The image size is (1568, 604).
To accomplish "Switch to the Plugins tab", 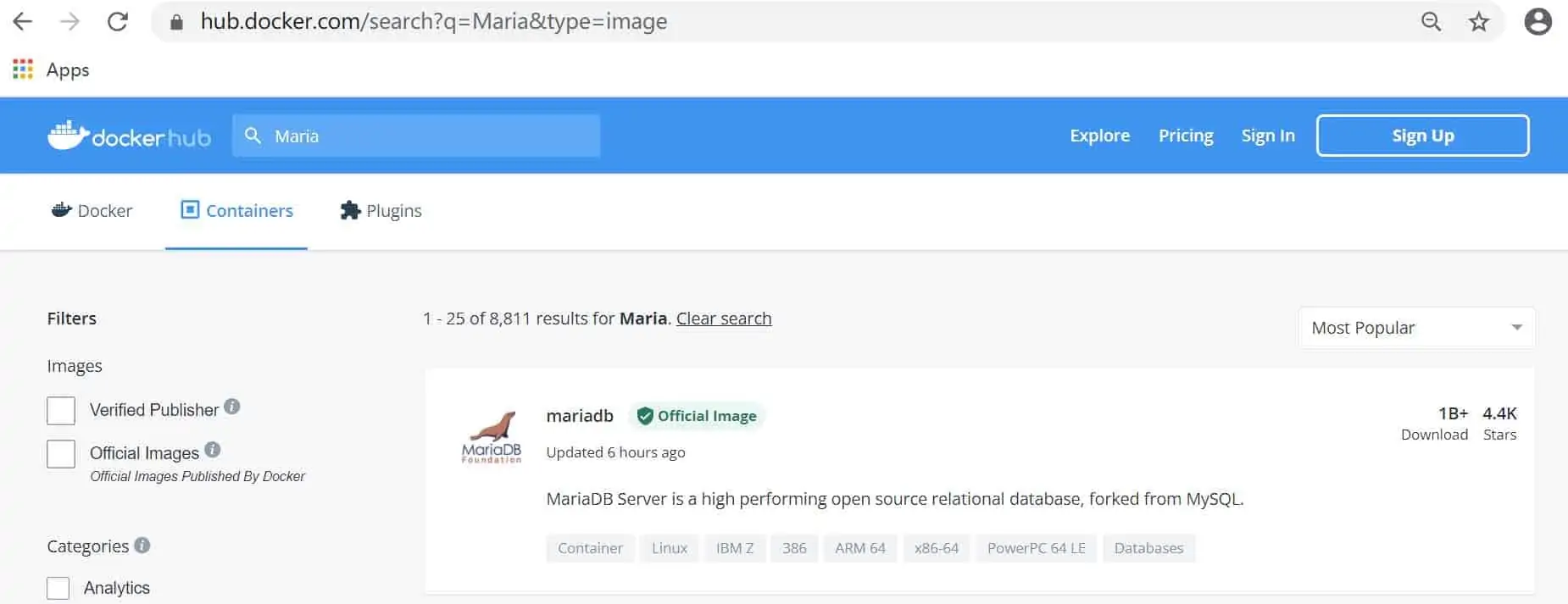I will 381,211.
